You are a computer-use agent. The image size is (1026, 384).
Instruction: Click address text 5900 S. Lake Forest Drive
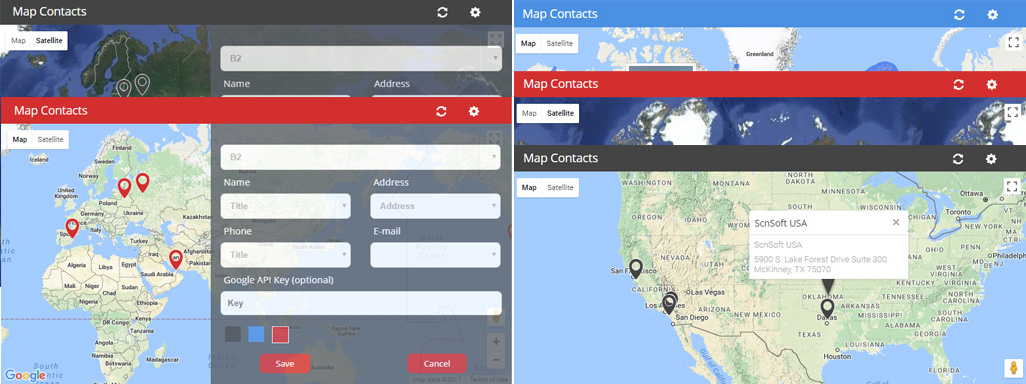click(821, 260)
